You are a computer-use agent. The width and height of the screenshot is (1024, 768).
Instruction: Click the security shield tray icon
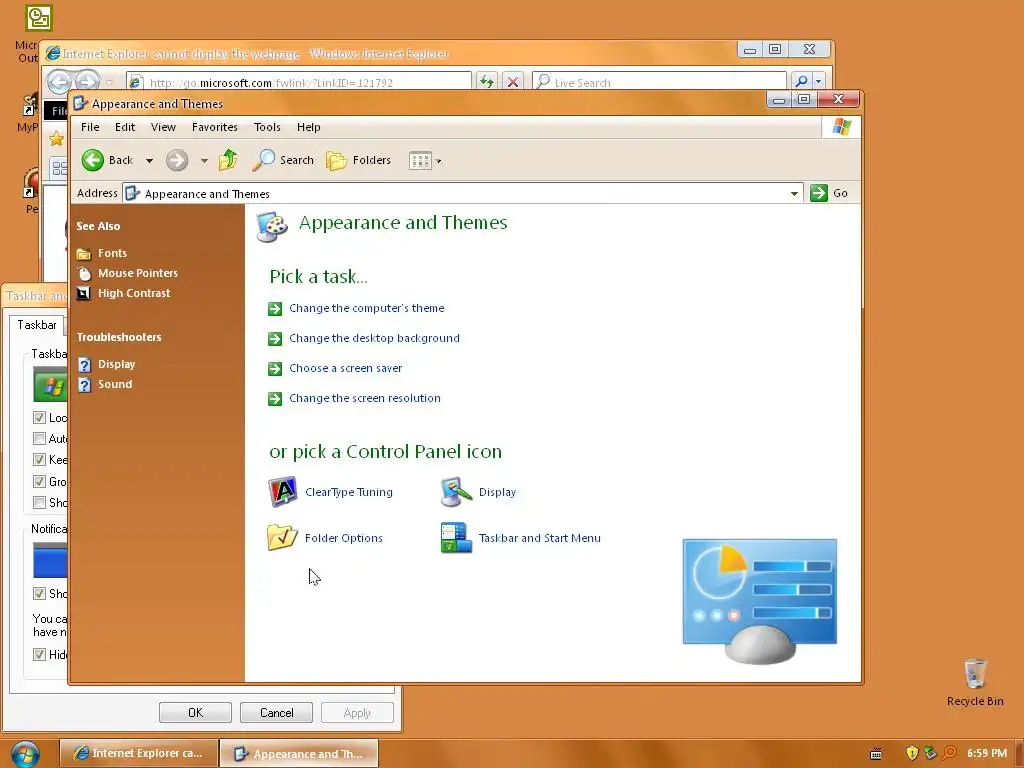coord(912,753)
